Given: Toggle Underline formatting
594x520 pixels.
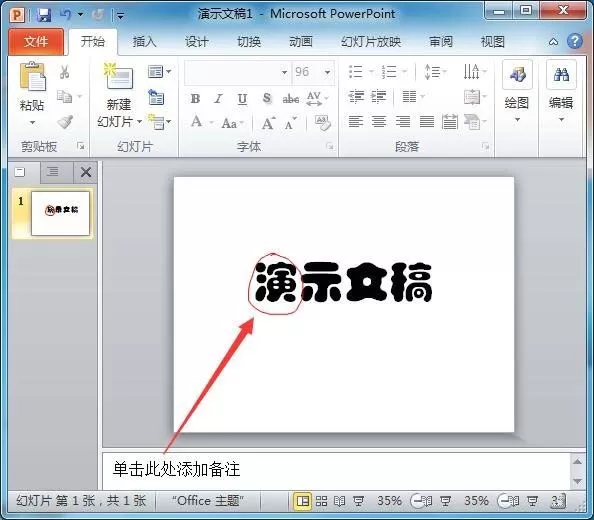Looking at the screenshot, I should pyautogui.click(x=242, y=99).
